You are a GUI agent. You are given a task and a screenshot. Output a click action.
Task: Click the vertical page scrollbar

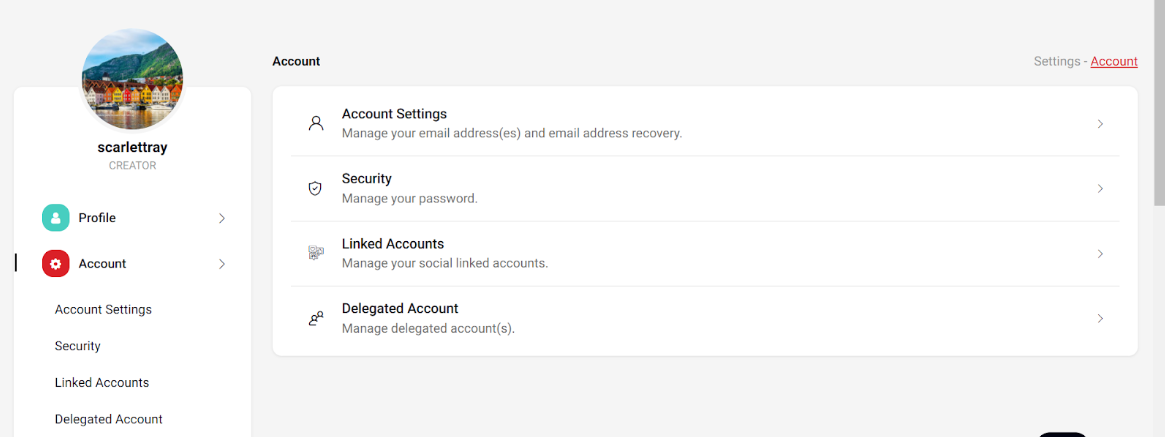1159,104
